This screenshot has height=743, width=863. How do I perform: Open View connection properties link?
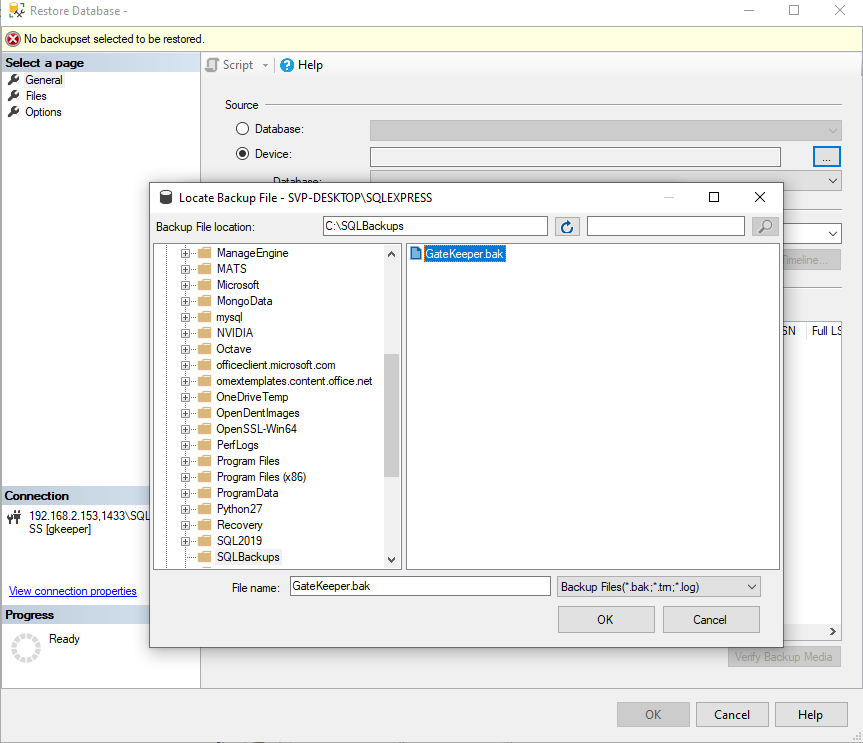72,591
